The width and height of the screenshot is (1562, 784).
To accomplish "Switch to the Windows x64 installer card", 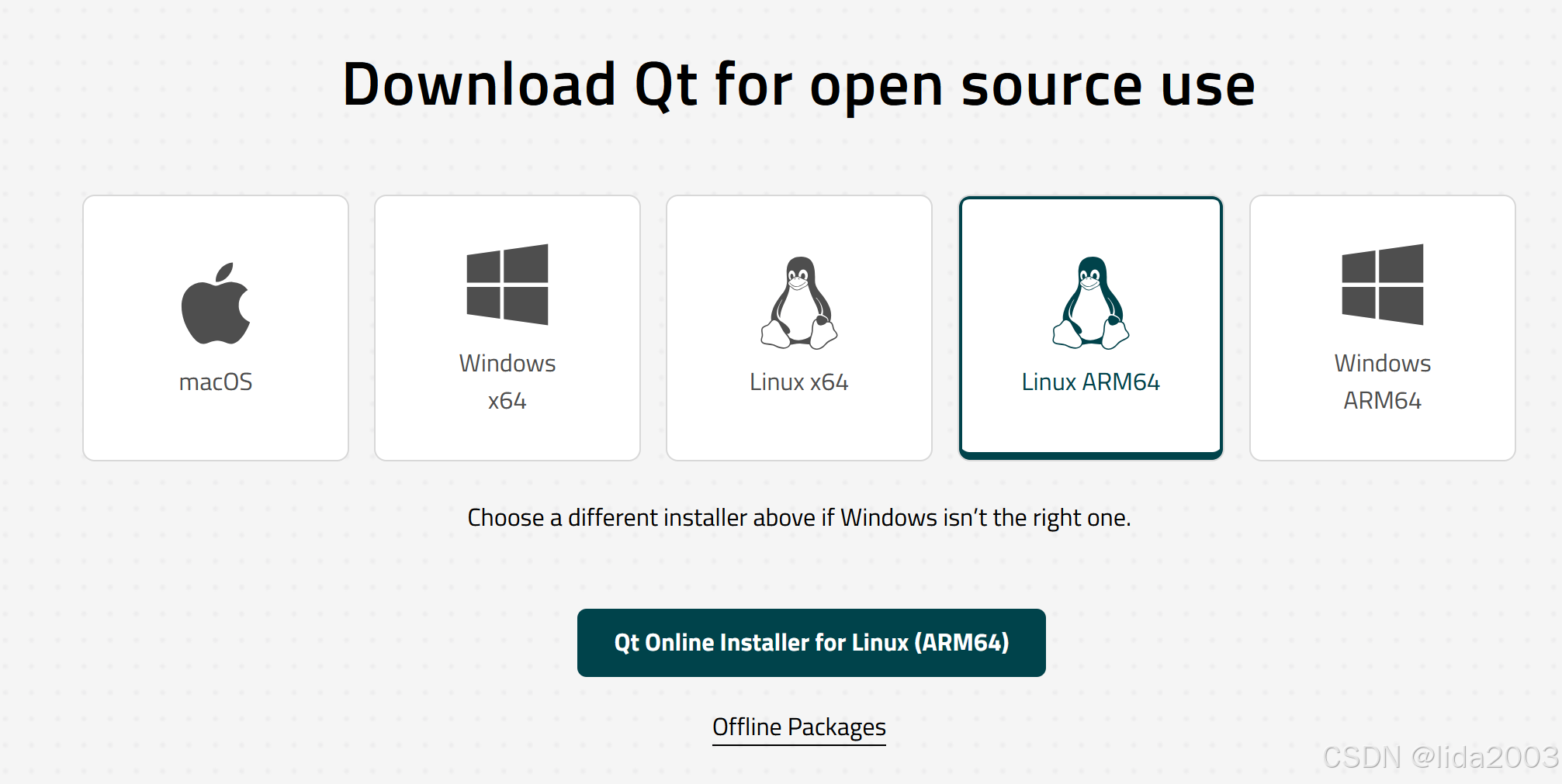I will (x=507, y=328).
